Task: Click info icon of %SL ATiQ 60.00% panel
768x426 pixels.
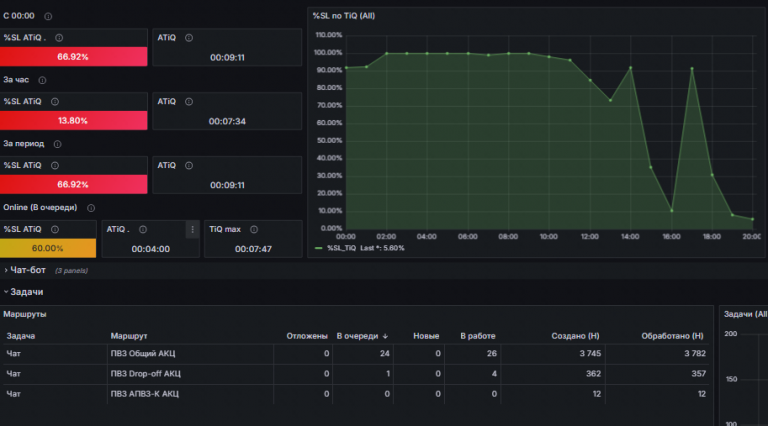Action: (x=55, y=229)
